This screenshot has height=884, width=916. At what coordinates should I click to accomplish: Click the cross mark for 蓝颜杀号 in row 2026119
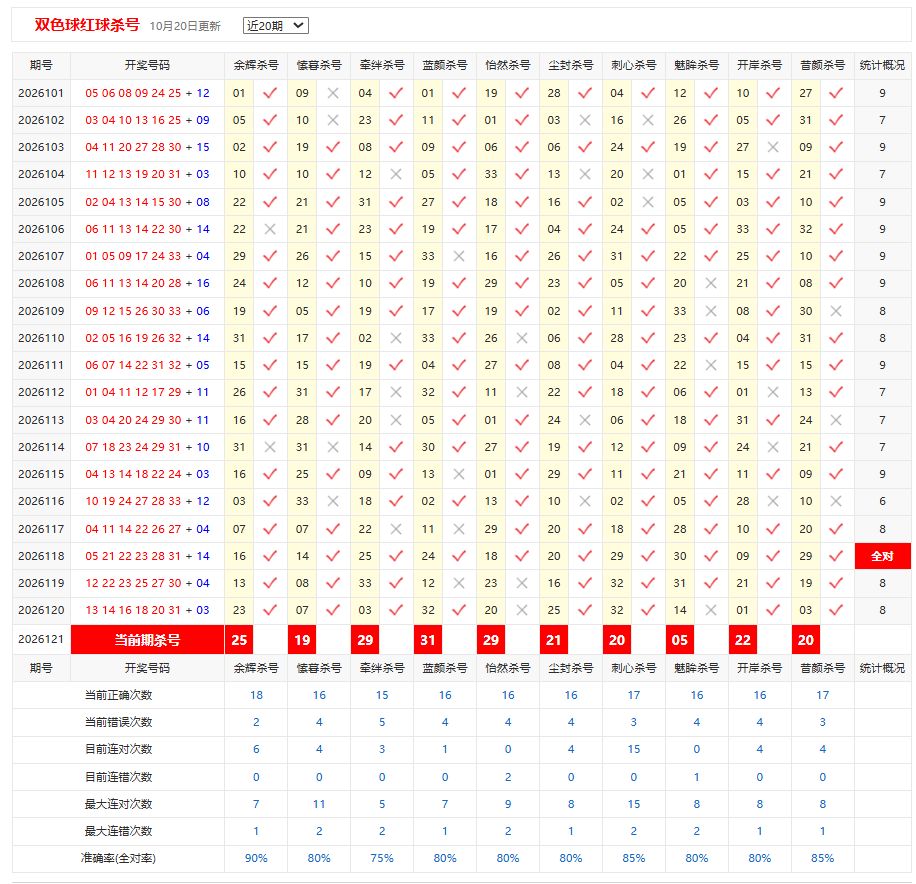click(x=459, y=583)
